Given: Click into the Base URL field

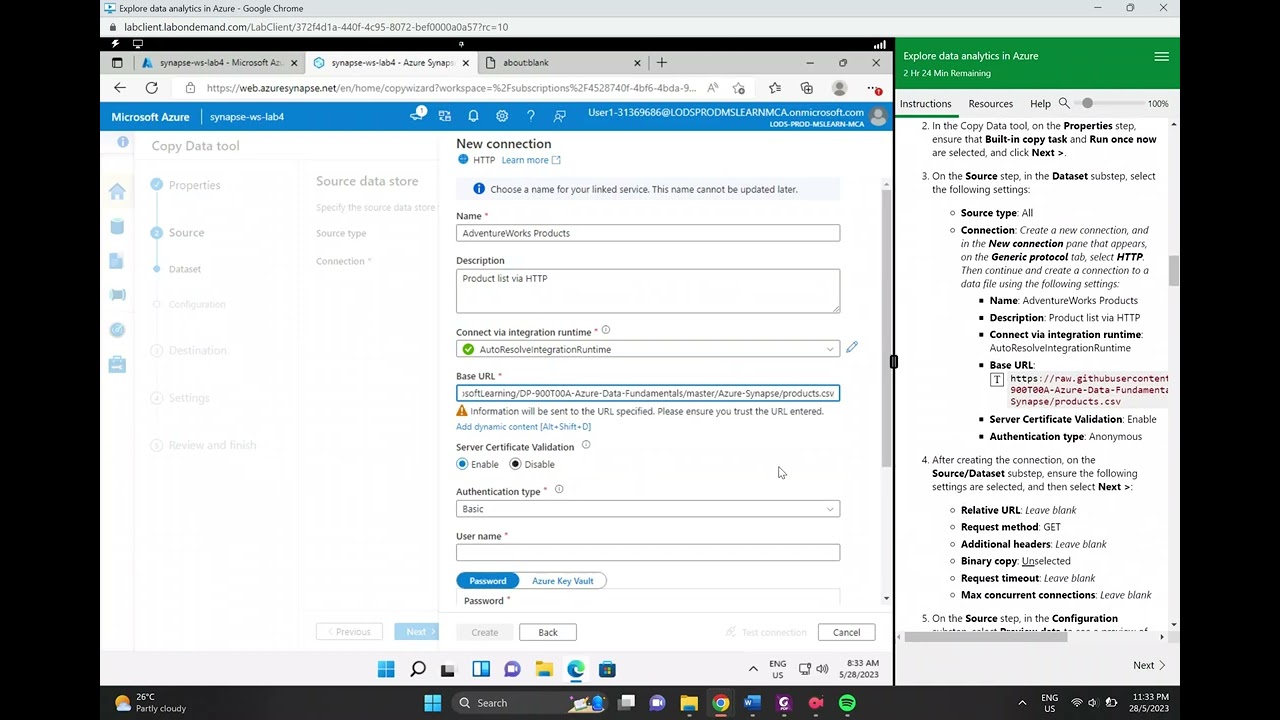Looking at the screenshot, I should click(x=648, y=393).
